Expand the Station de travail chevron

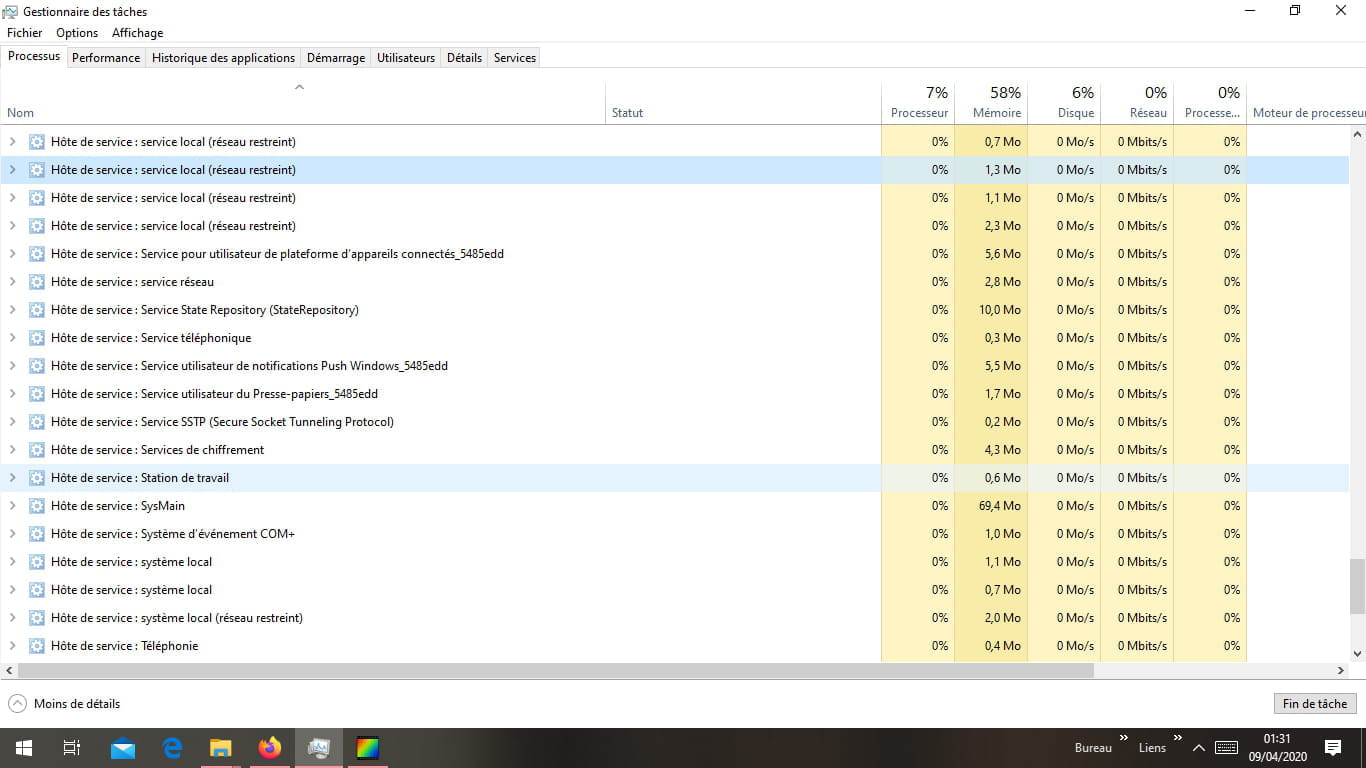click(x=12, y=478)
